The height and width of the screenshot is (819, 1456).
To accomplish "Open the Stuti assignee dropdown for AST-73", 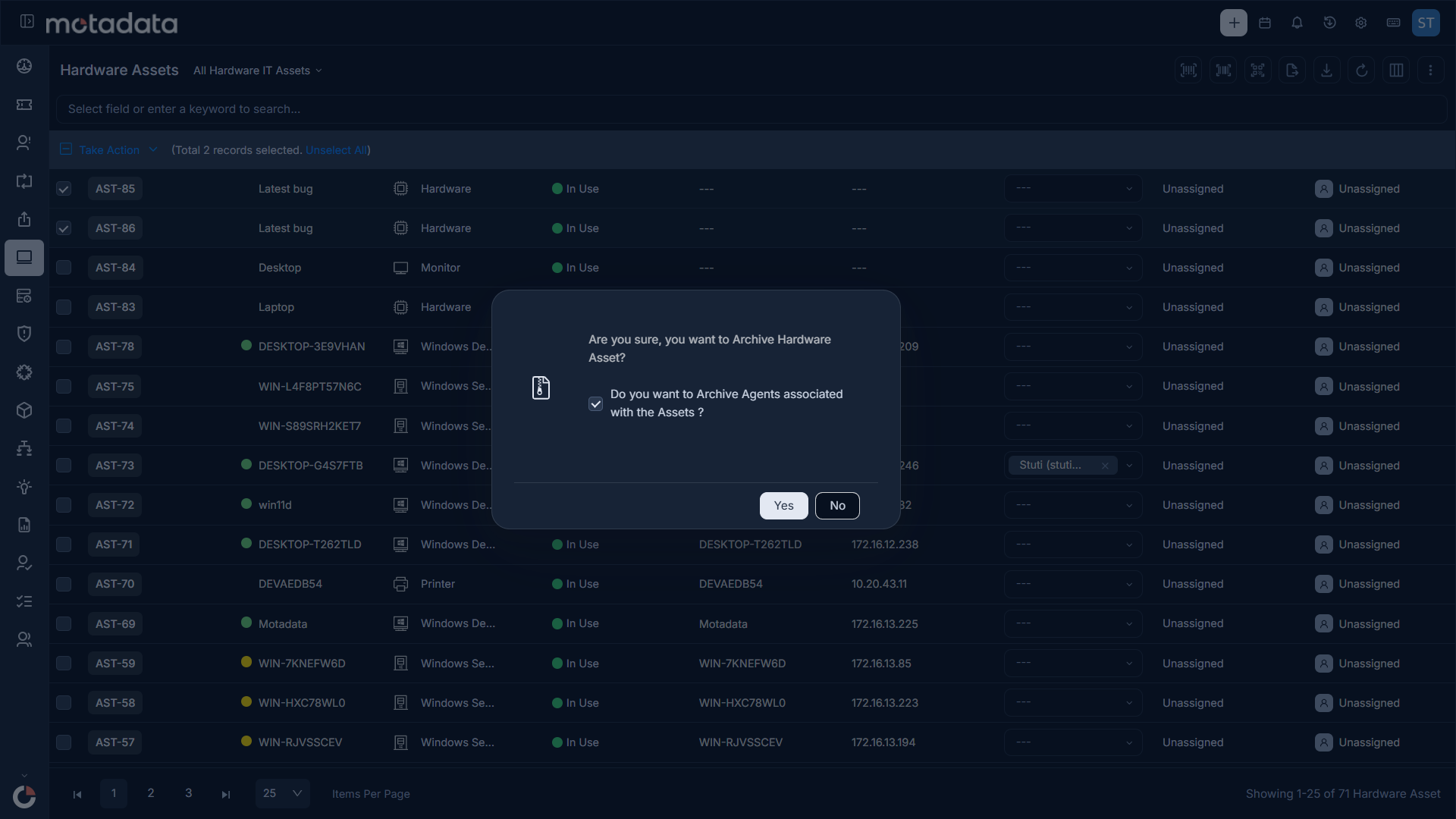I will pos(1129,466).
